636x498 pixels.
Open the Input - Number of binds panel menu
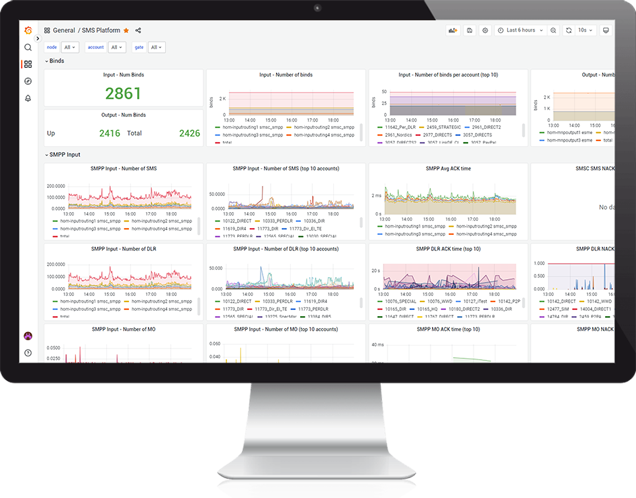pos(286,75)
